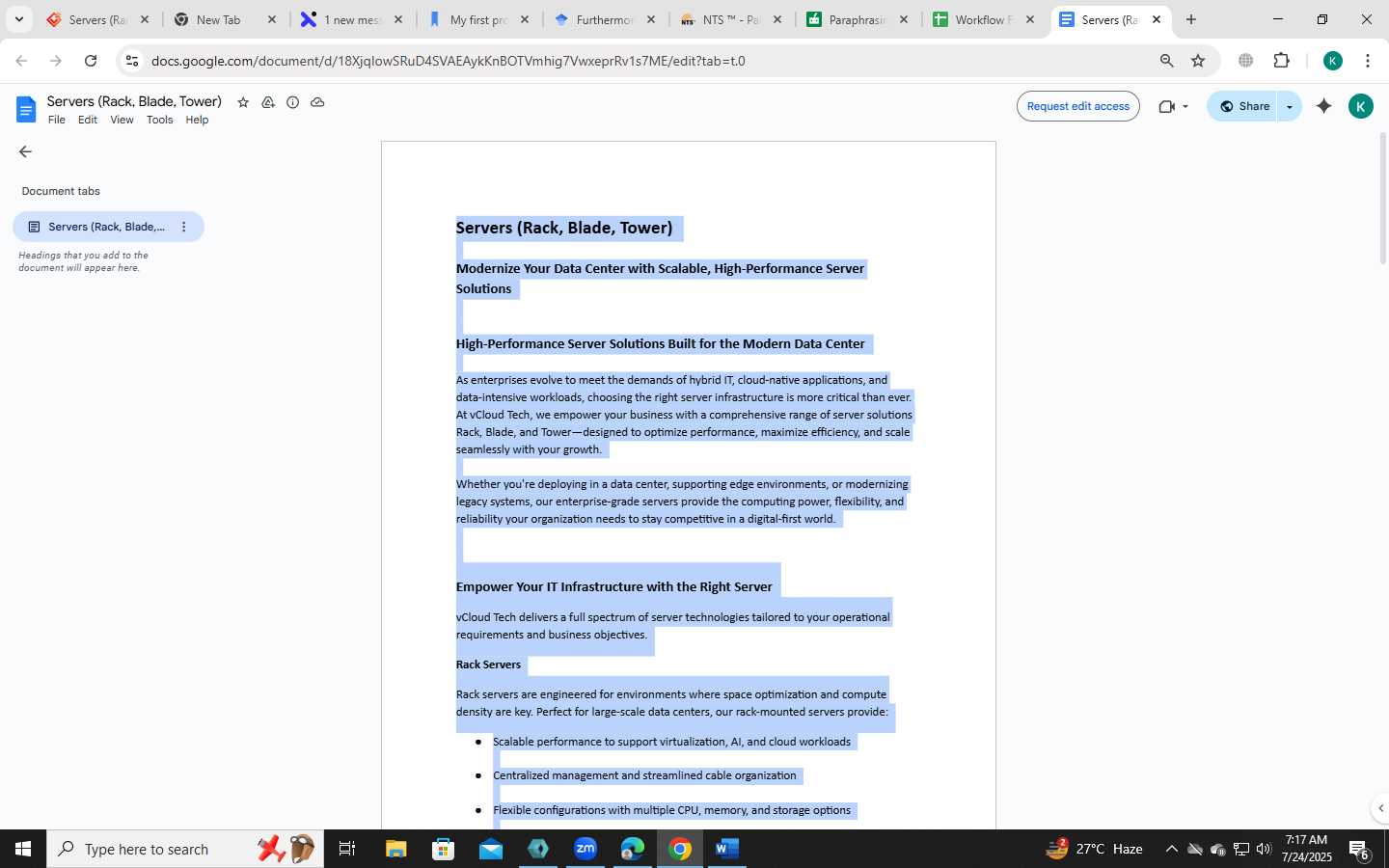Click the document vertical scrollbar
Screen dimensions: 1389x868
(1382, 198)
